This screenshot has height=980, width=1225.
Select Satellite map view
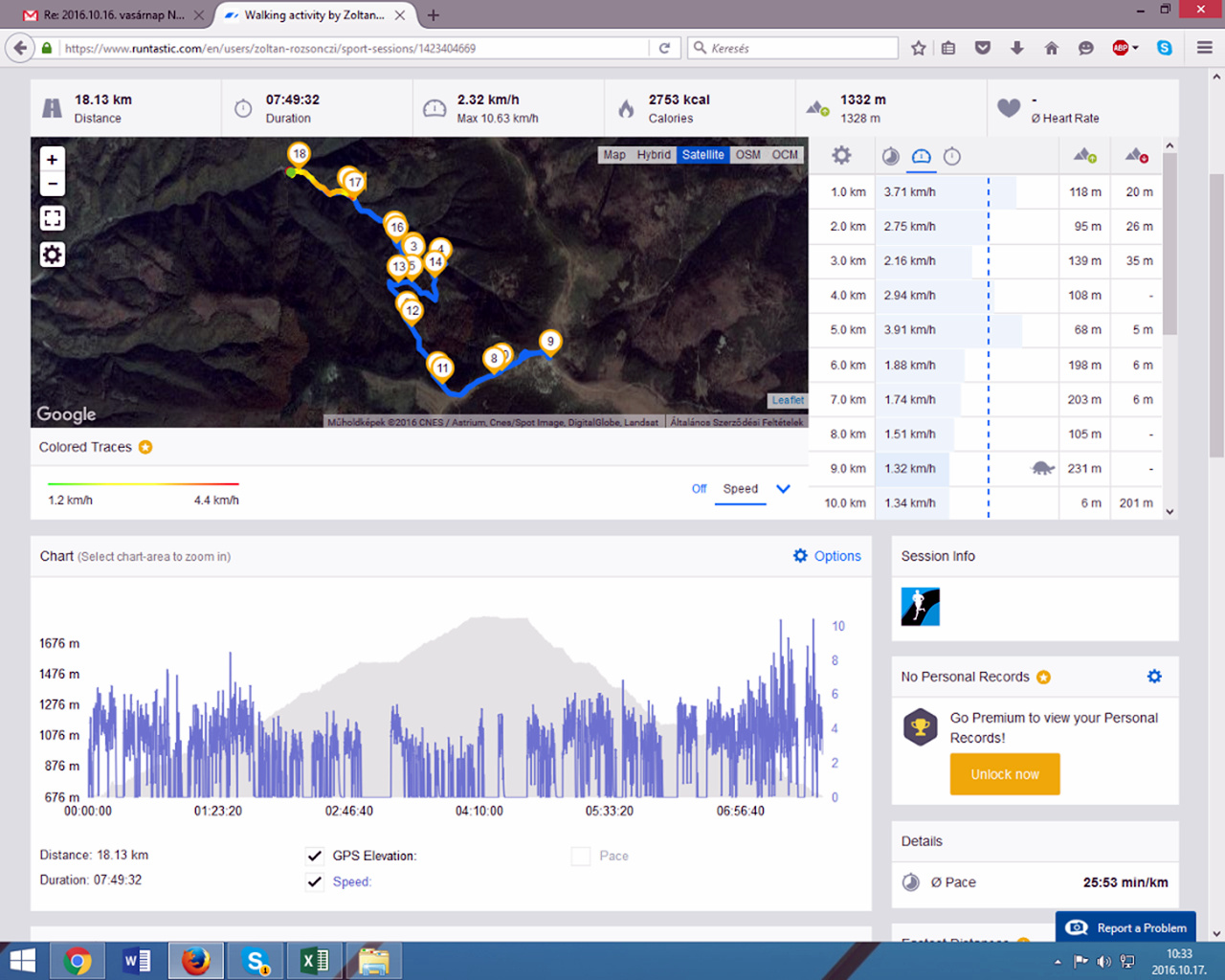[x=703, y=155]
